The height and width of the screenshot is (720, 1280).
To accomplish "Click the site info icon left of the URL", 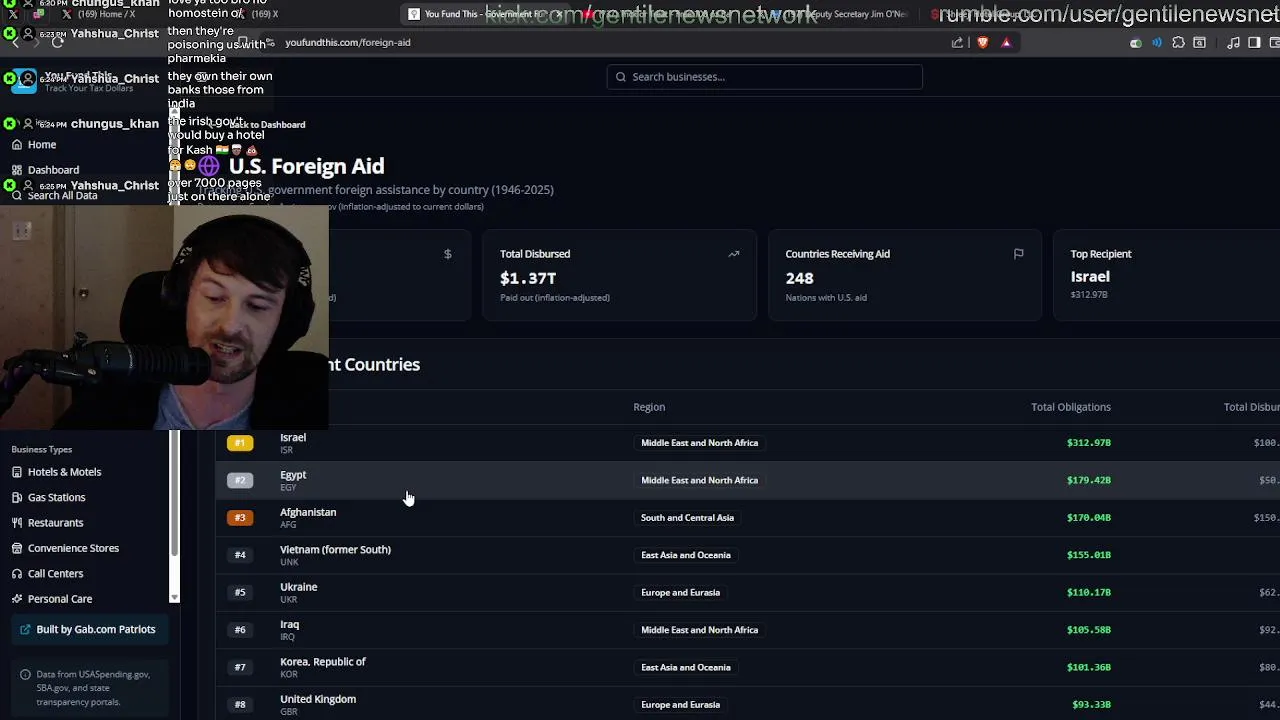I will point(270,43).
